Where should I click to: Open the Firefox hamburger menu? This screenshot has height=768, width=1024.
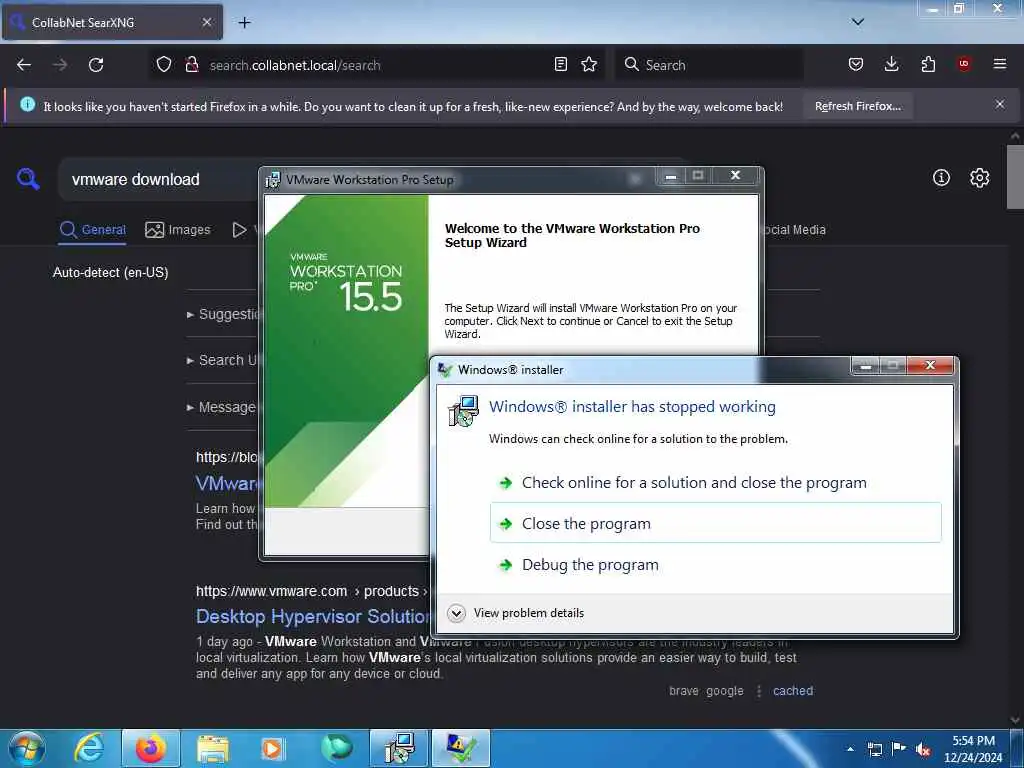[1000, 65]
